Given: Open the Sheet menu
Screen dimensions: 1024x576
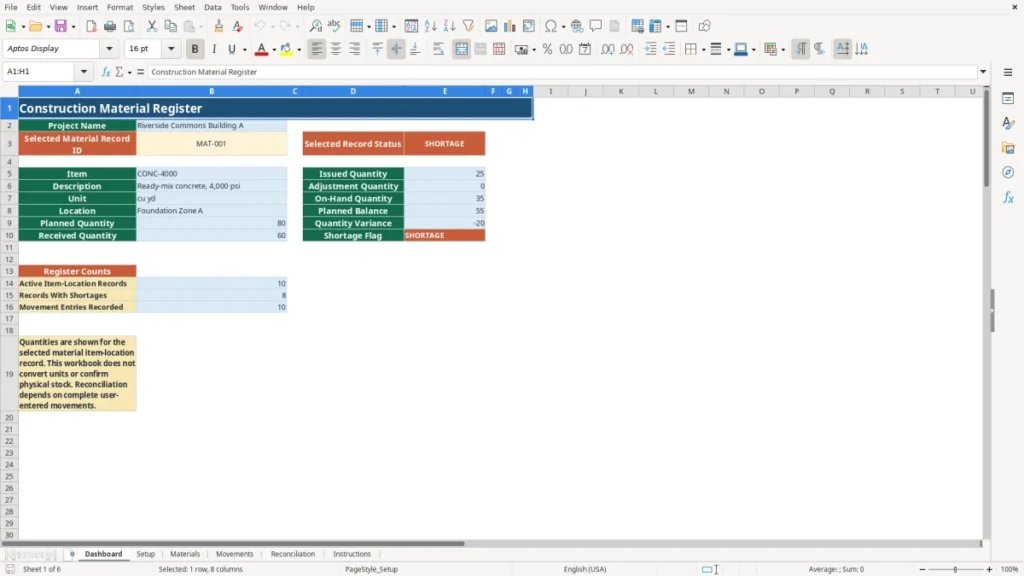Looking at the screenshot, I should (184, 7).
